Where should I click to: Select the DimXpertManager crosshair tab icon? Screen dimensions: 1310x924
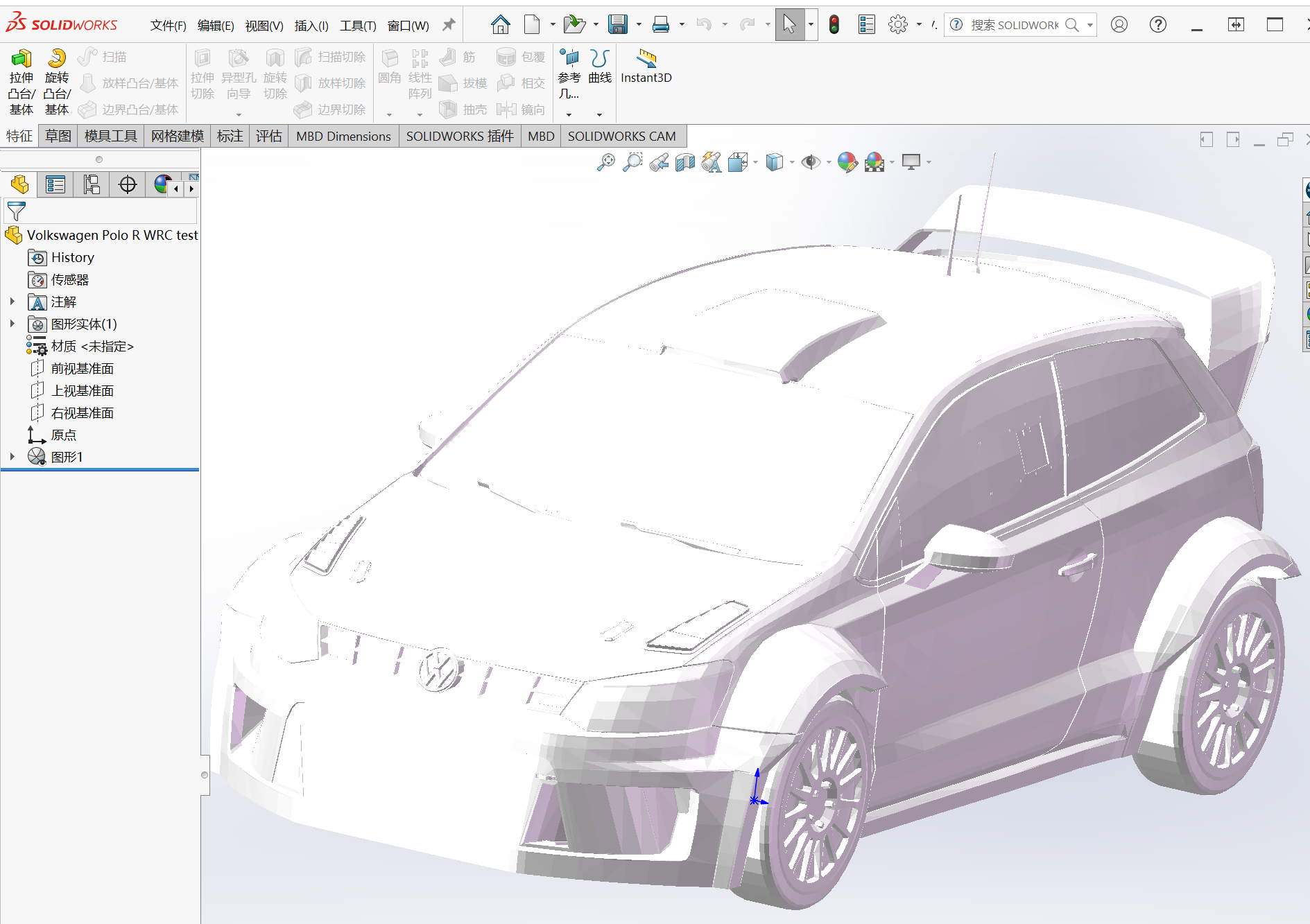coord(128,184)
